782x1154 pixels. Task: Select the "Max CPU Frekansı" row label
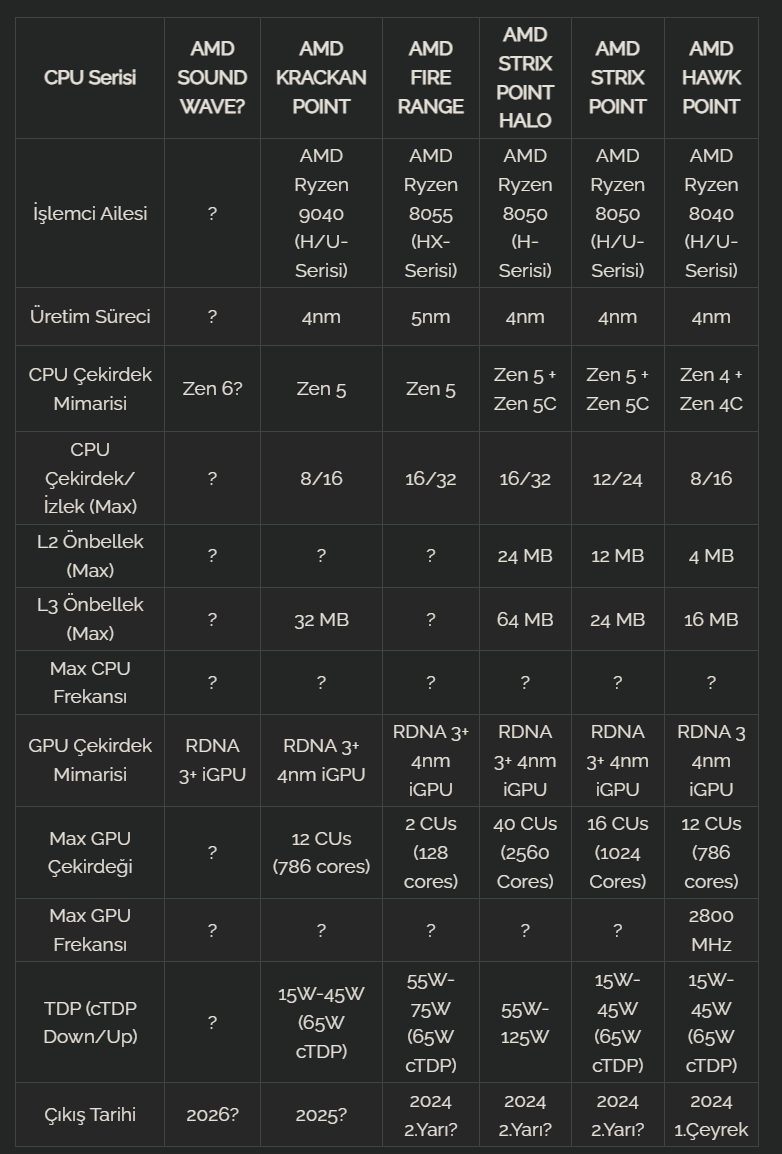click(90, 682)
